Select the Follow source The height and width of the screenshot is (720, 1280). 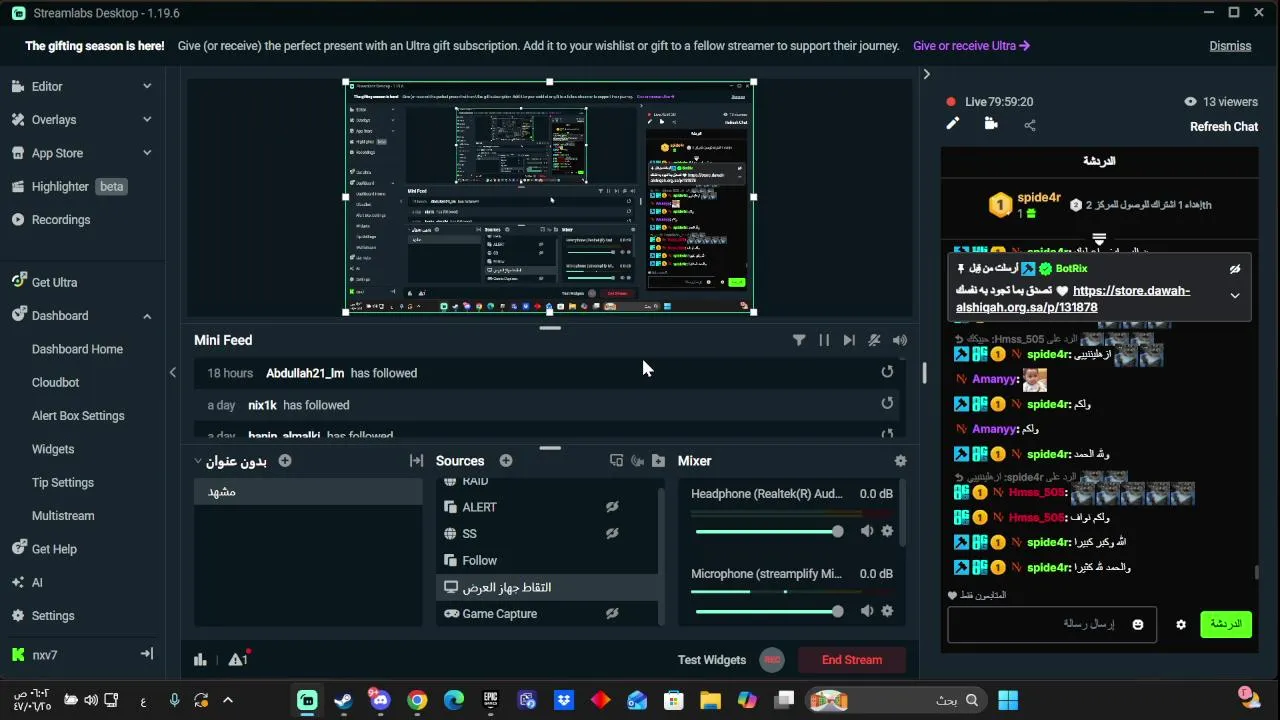pyautogui.click(x=548, y=560)
